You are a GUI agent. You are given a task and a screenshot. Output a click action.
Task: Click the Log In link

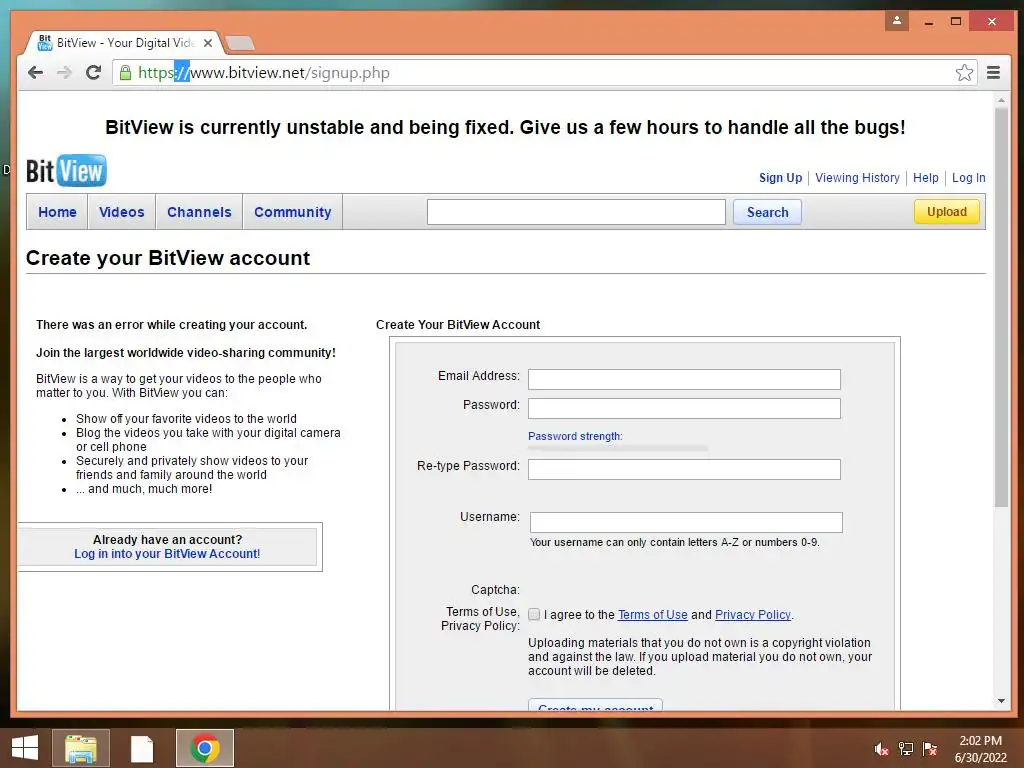tap(968, 178)
